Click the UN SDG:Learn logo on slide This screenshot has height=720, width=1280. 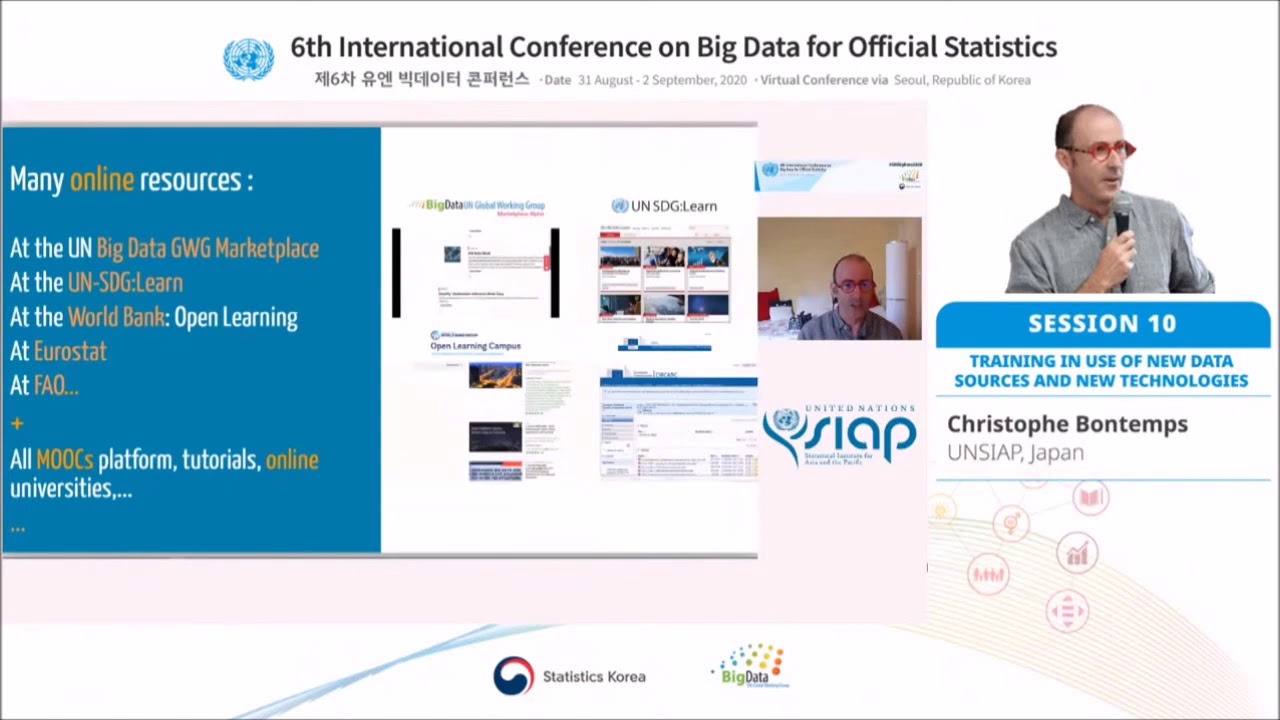[x=664, y=206]
